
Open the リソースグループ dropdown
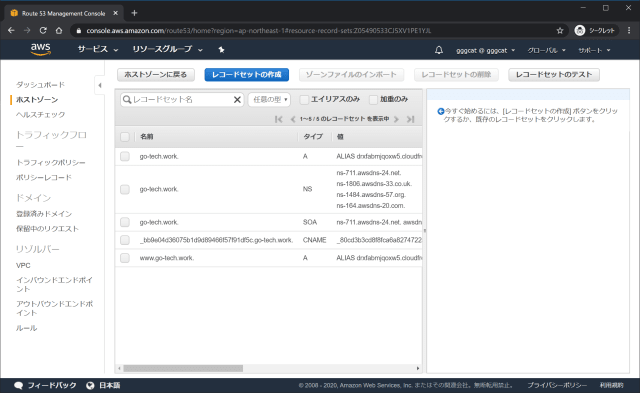167,49
